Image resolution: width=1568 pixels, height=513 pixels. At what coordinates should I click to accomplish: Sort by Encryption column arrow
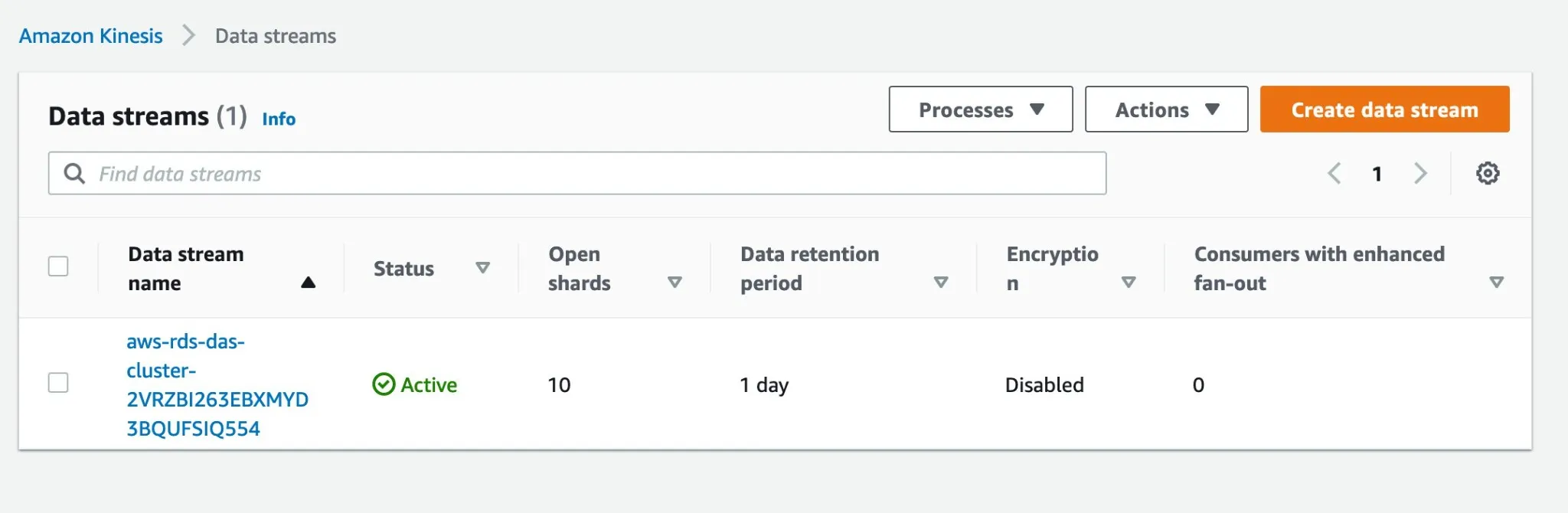[x=1128, y=283]
